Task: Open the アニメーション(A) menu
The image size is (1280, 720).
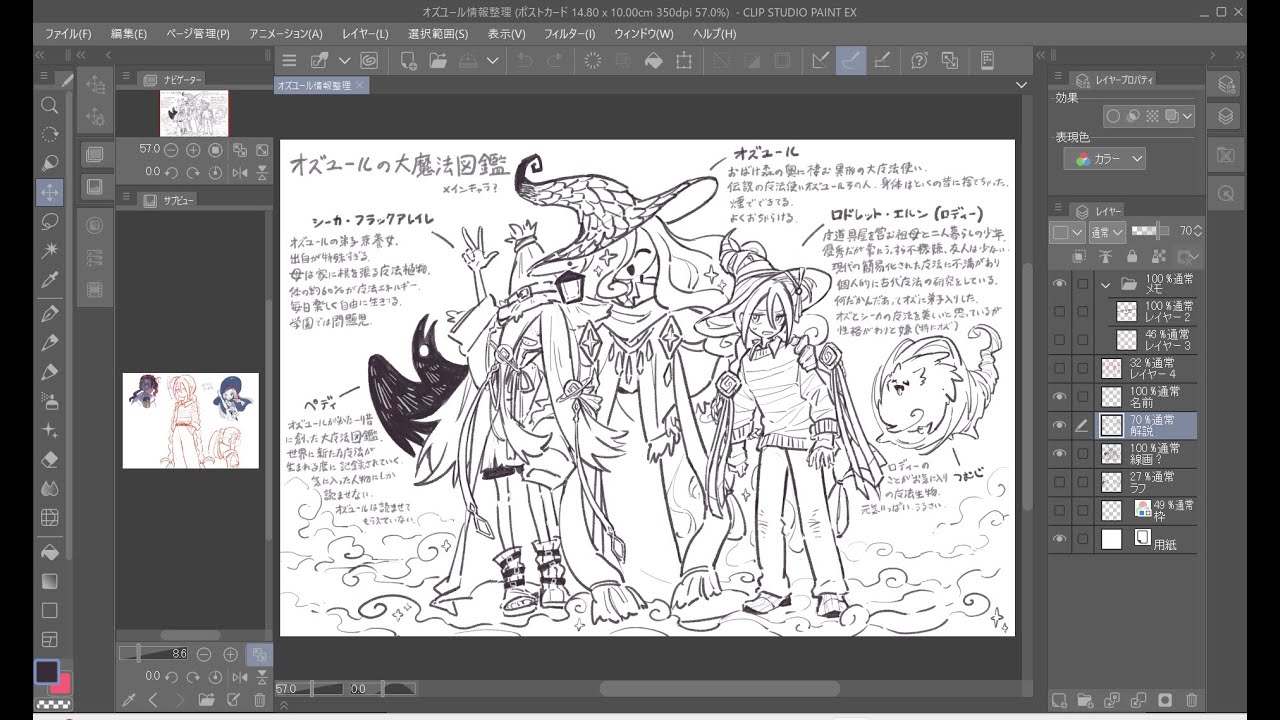Action: [286, 33]
